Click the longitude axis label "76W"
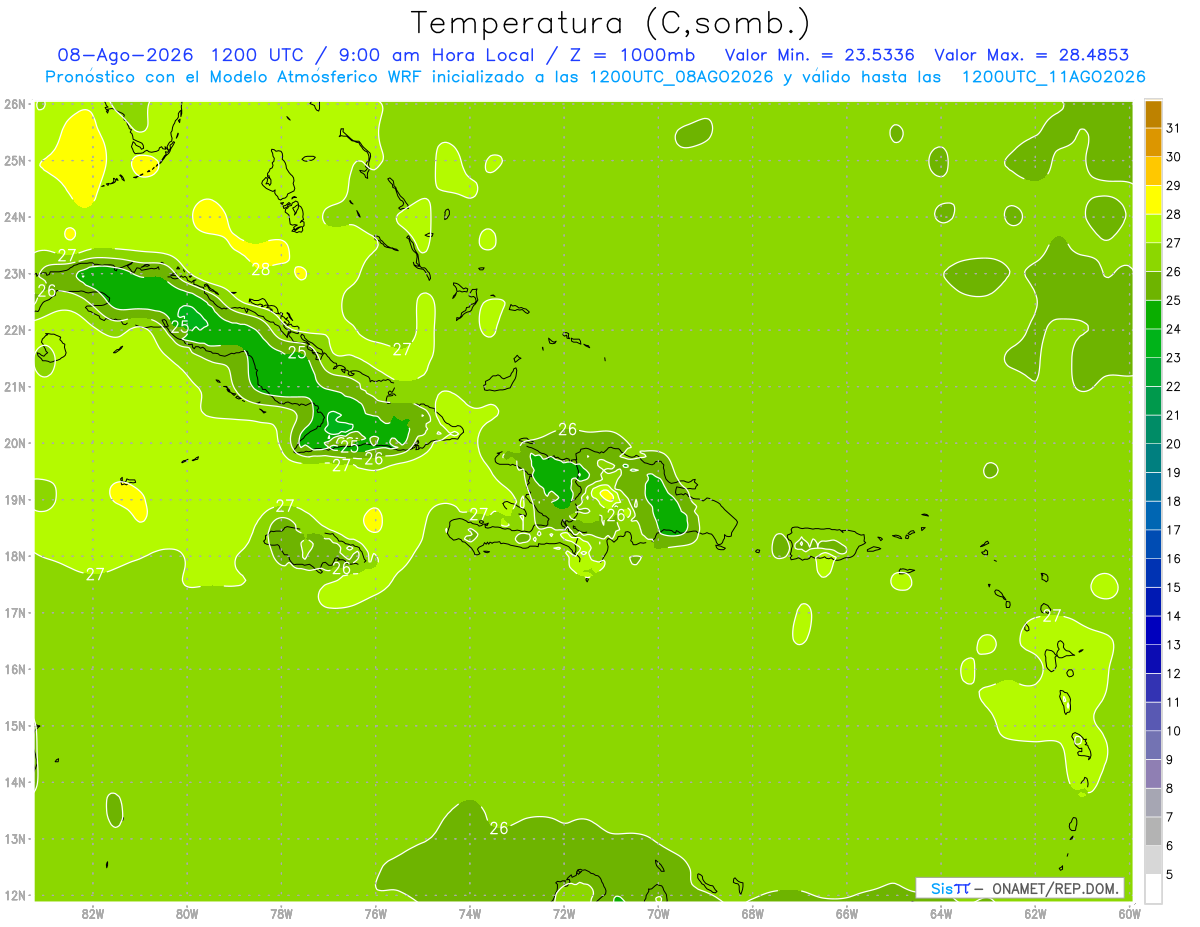 pos(375,914)
